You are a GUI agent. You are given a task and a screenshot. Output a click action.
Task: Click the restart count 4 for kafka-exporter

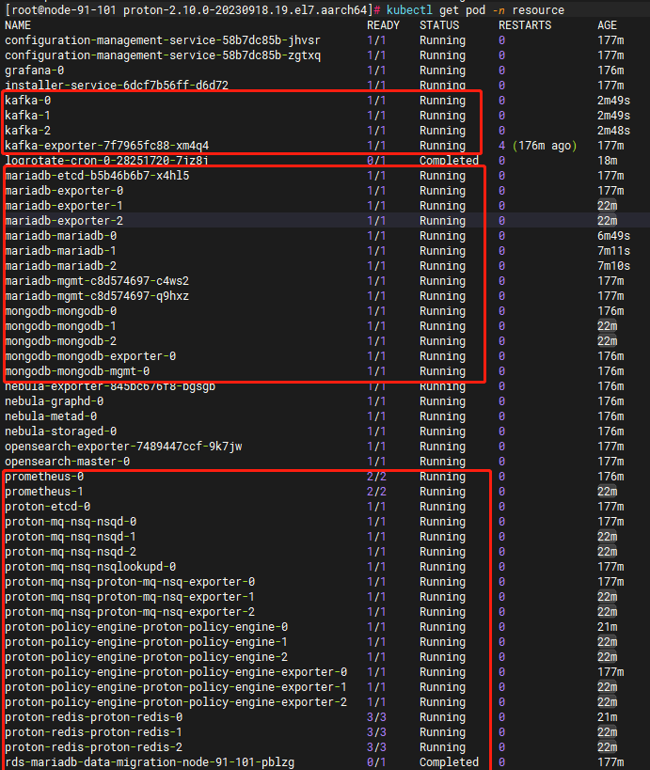pyautogui.click(x=501, y=145)
